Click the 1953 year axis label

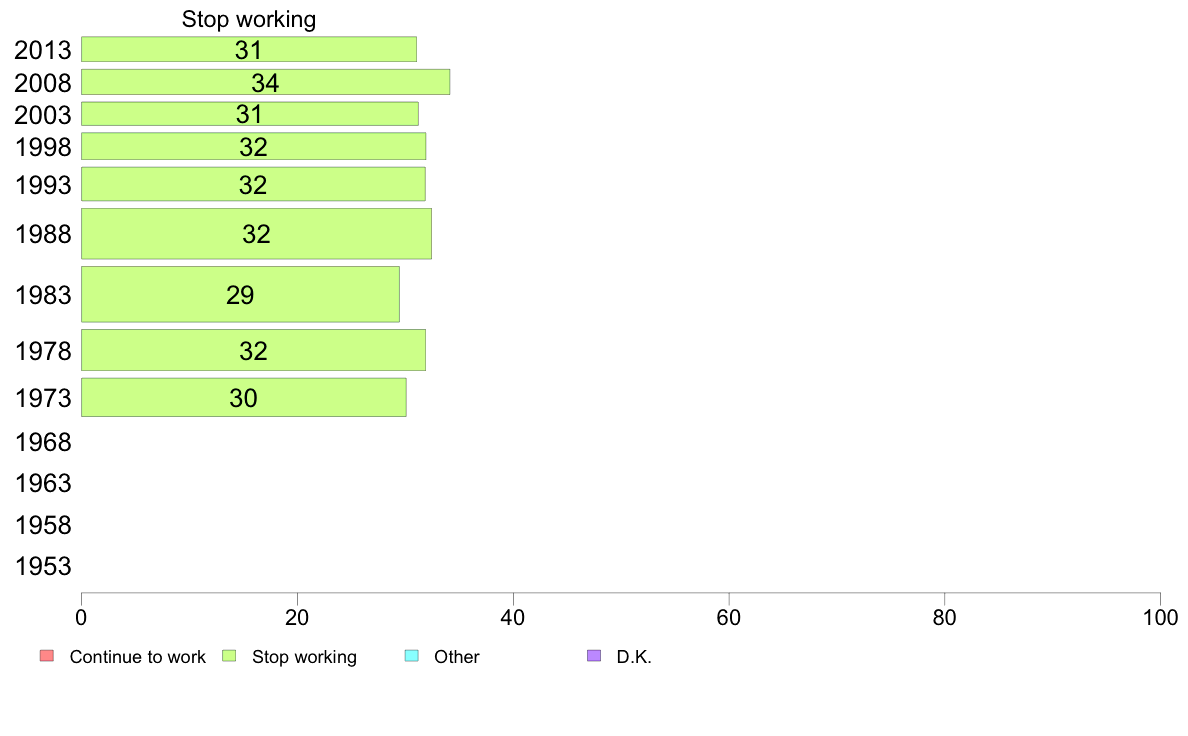click(x=43, y=566)
